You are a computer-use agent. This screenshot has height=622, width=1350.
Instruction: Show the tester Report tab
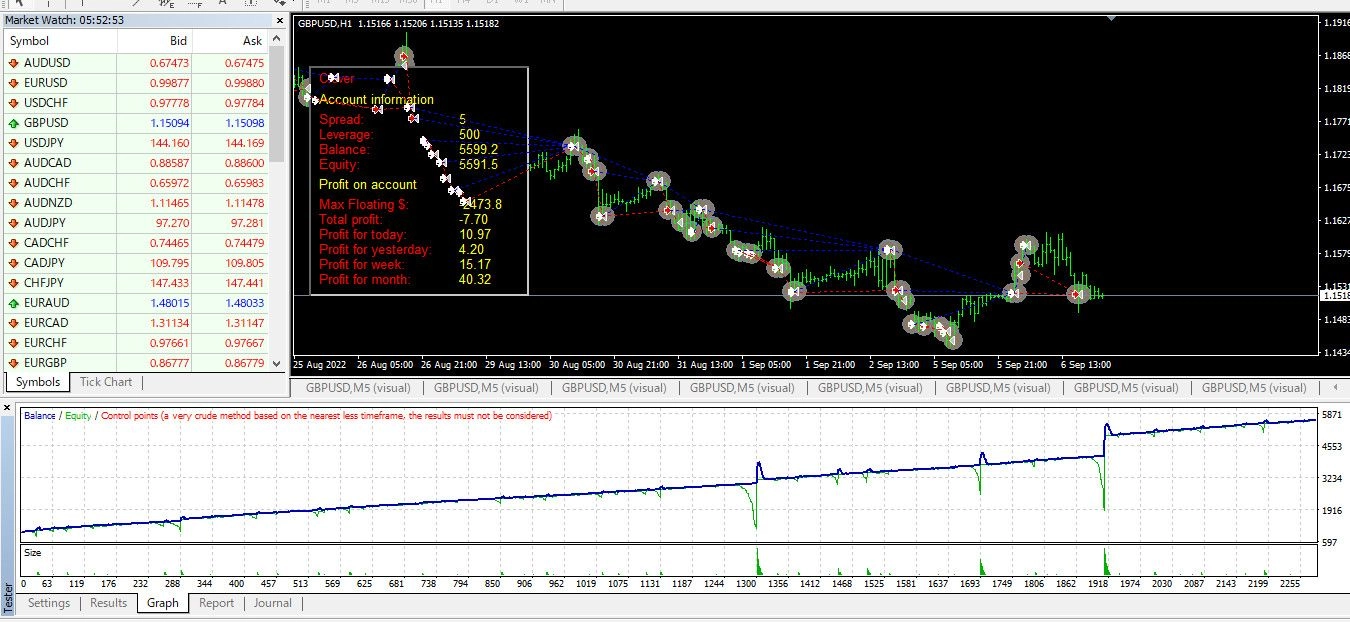point(216,603)
